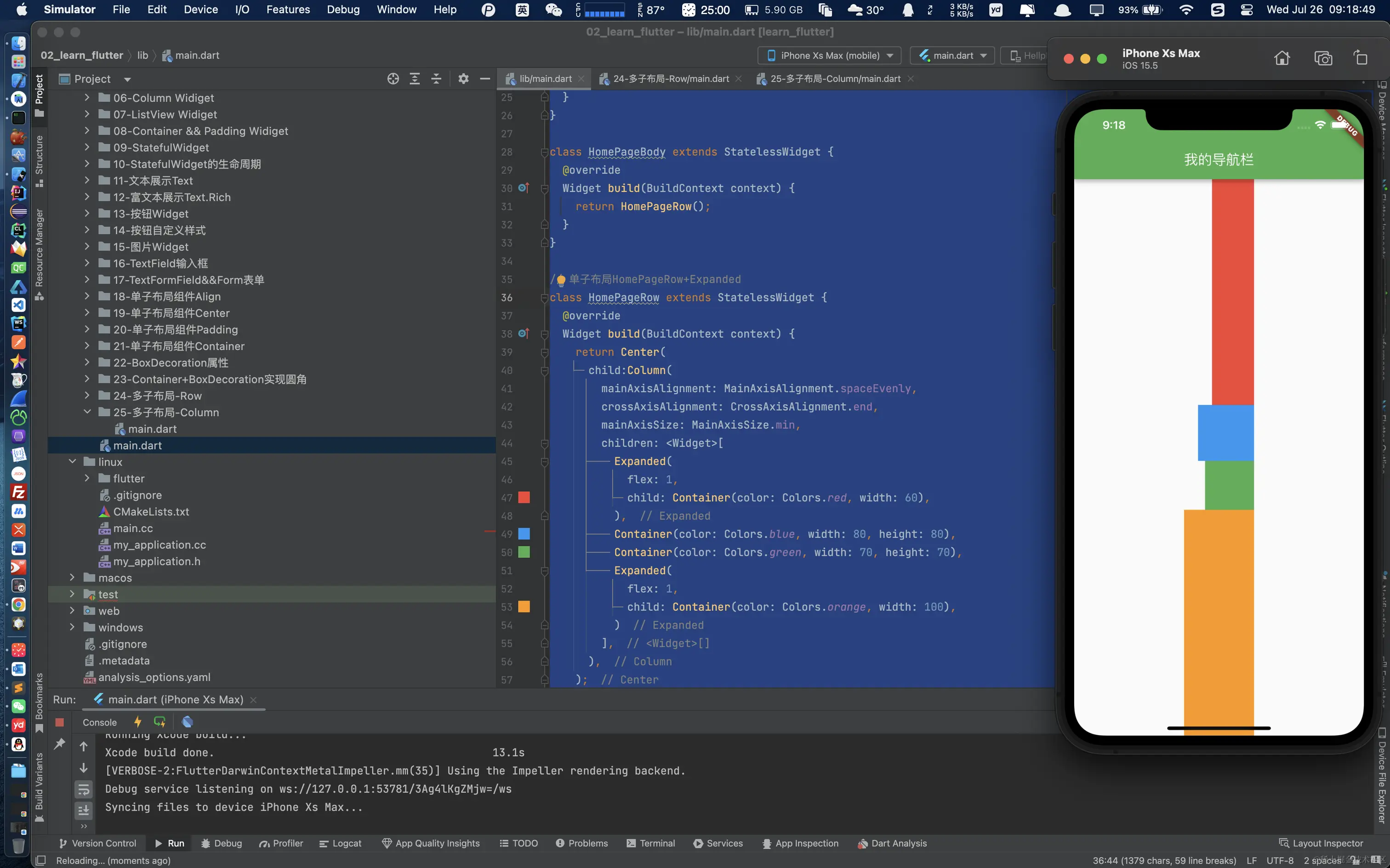The image size is (1390, 868).
Task: Click the locate-in-project target icon
Action: click(393, 79)
